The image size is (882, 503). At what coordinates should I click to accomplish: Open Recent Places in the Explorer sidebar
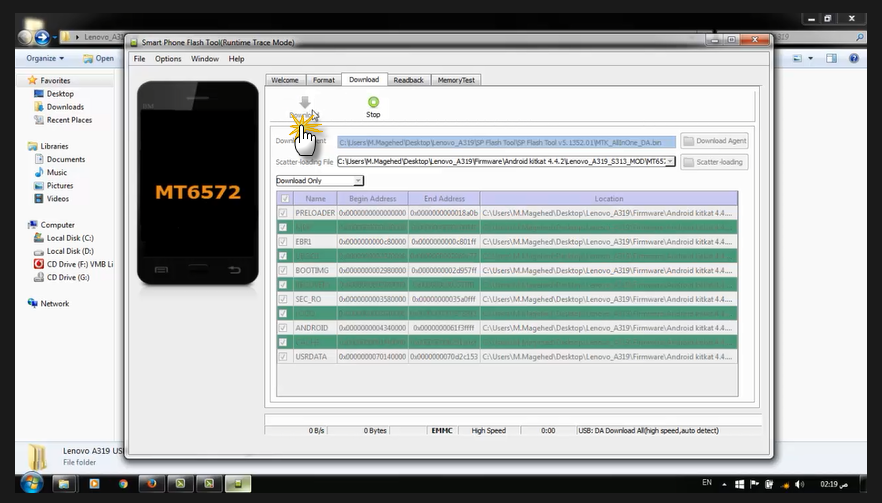tap(69, 120)
